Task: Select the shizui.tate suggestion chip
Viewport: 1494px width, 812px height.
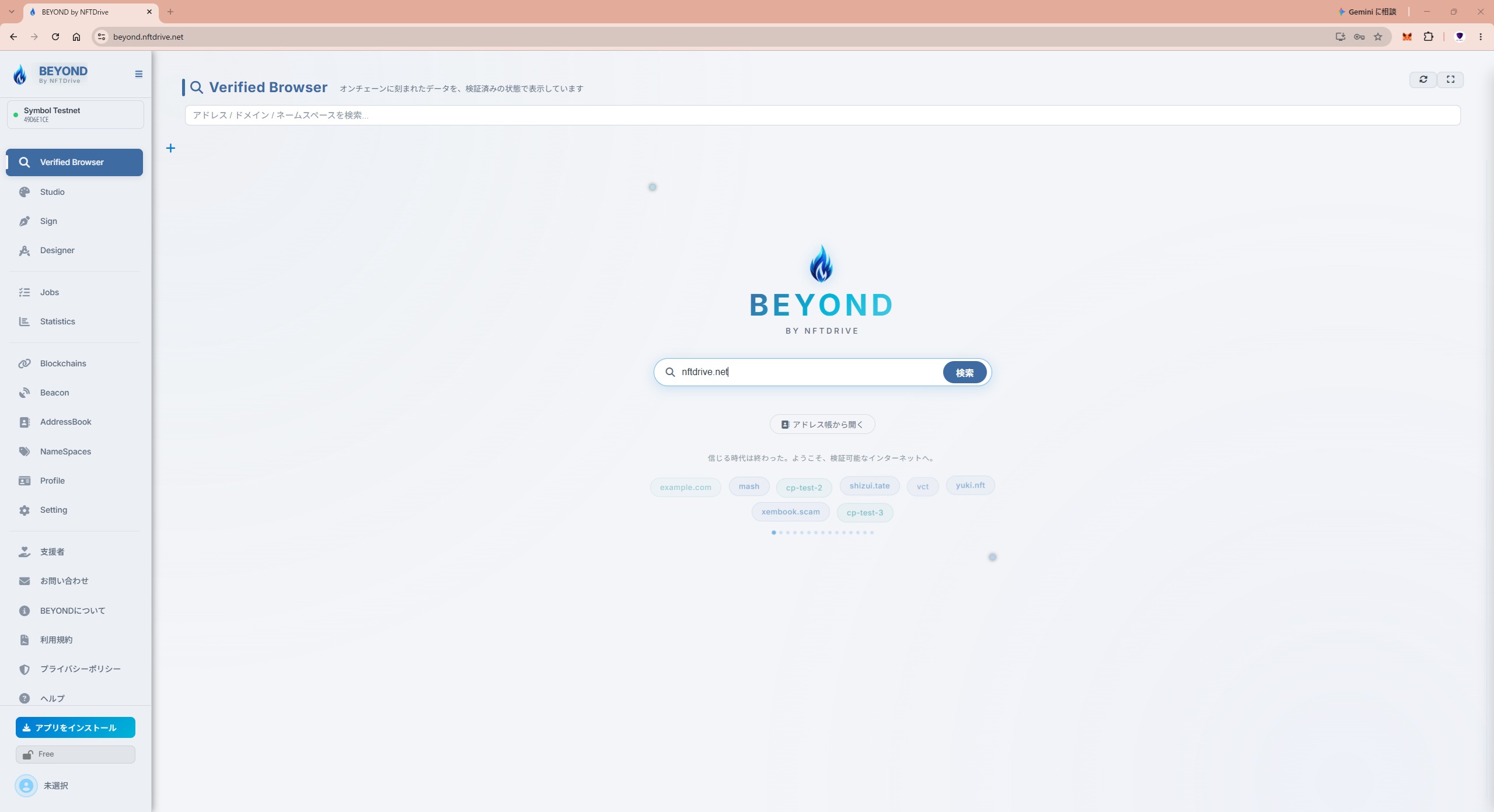Action: point(869,486)
